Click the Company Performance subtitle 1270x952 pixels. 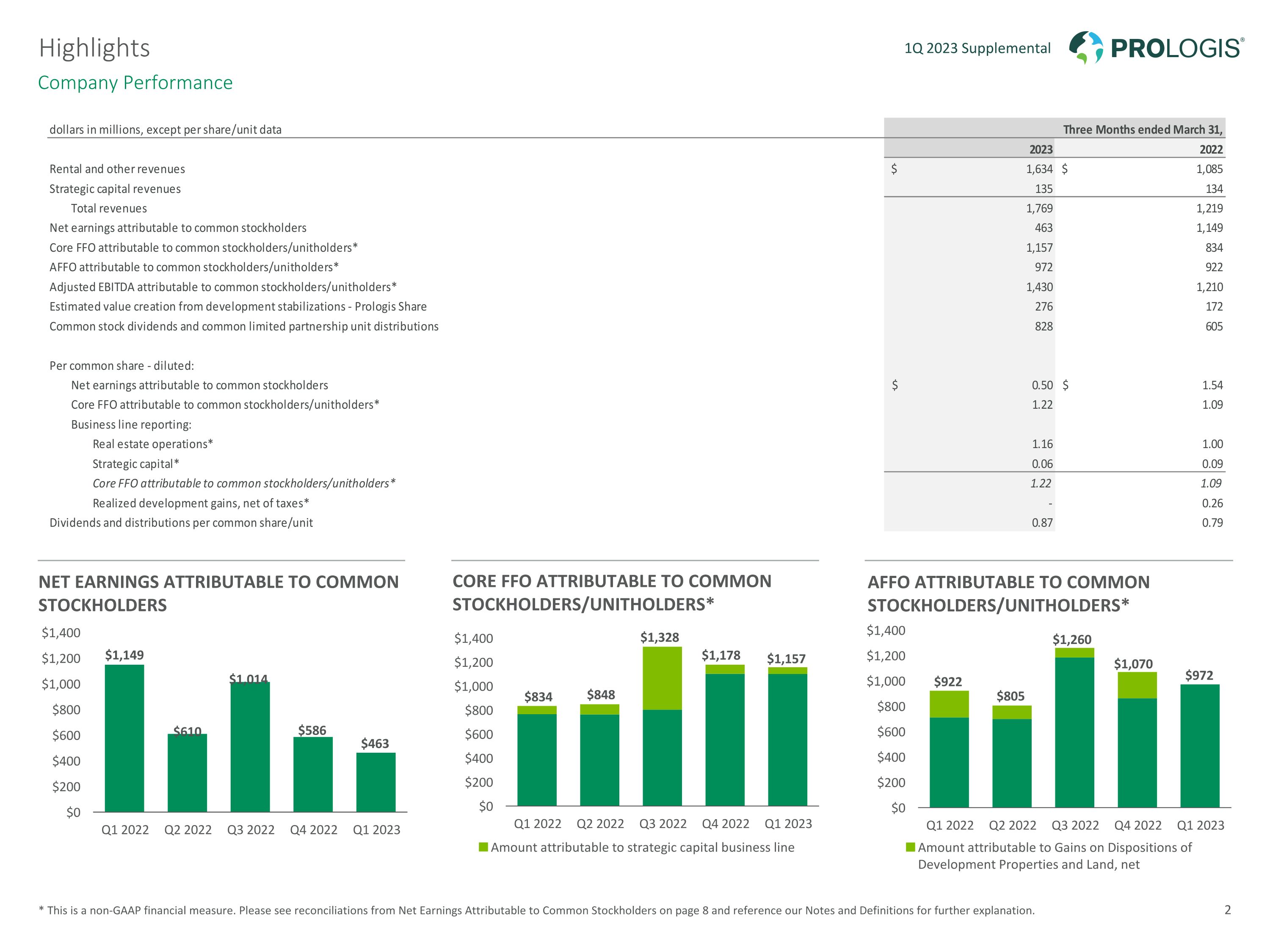(x=135, y=83)
